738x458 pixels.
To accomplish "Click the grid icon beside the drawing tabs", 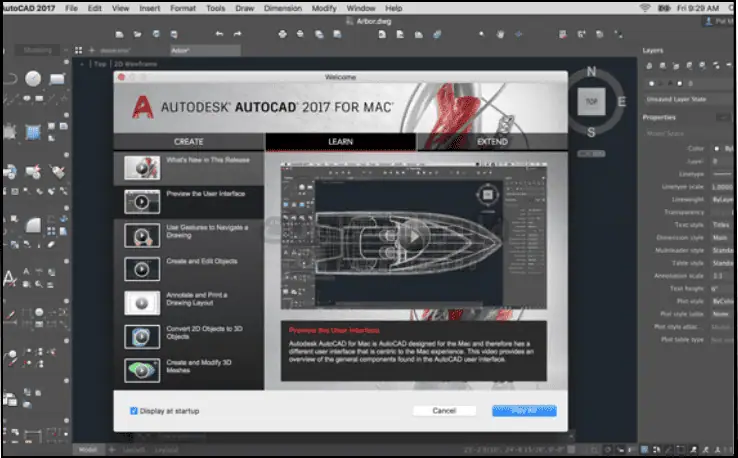I will click(79, 49).
